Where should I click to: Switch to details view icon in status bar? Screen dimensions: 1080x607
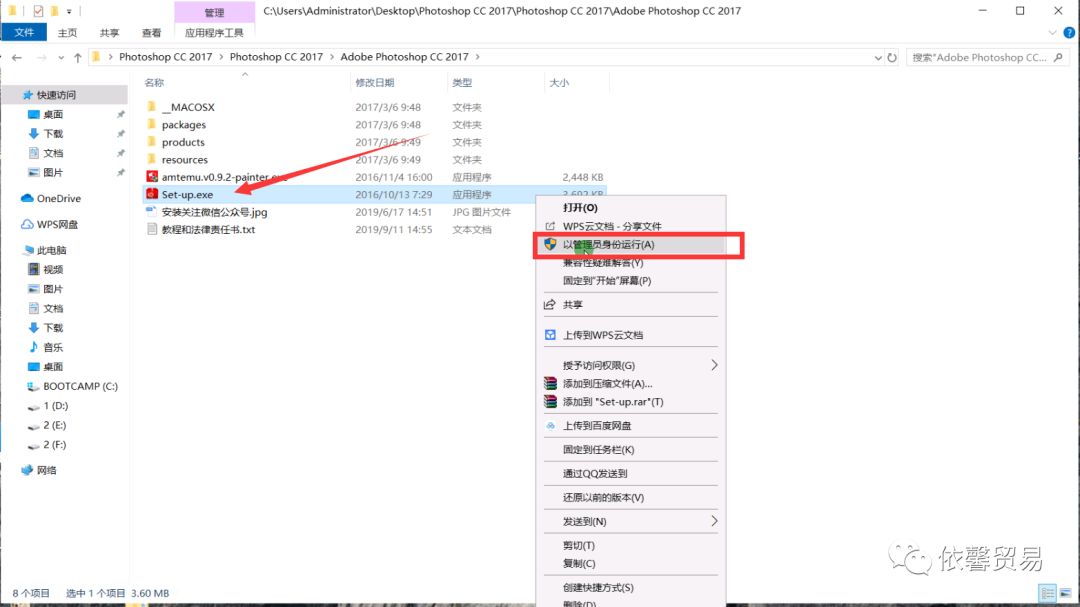coord(1047,593)
